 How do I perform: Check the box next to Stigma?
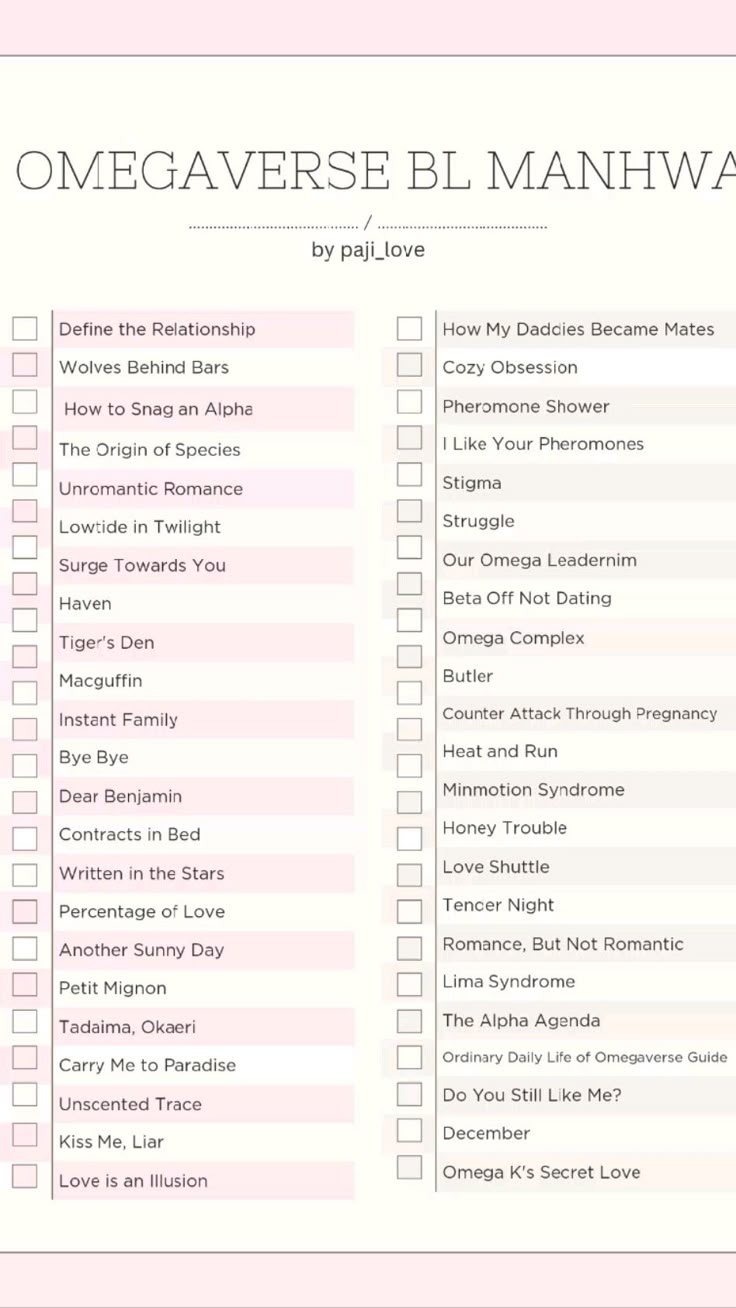tap(409, 474)
